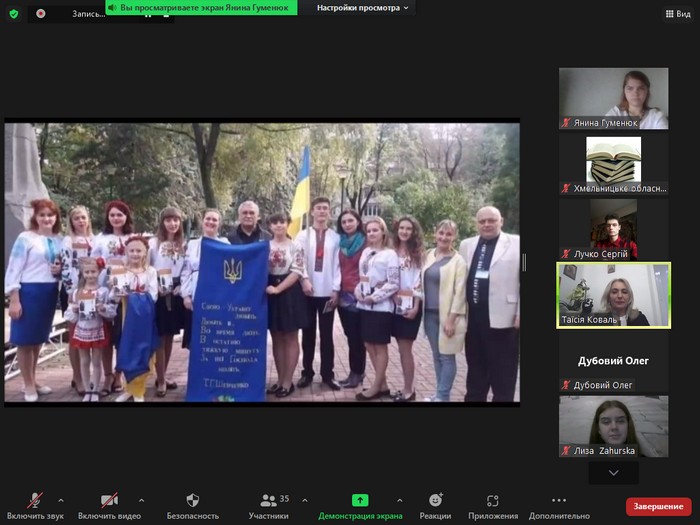Open the Приложения apps icon
The width and height of the screenshot is (700, 525).
(x=493, y=500)
